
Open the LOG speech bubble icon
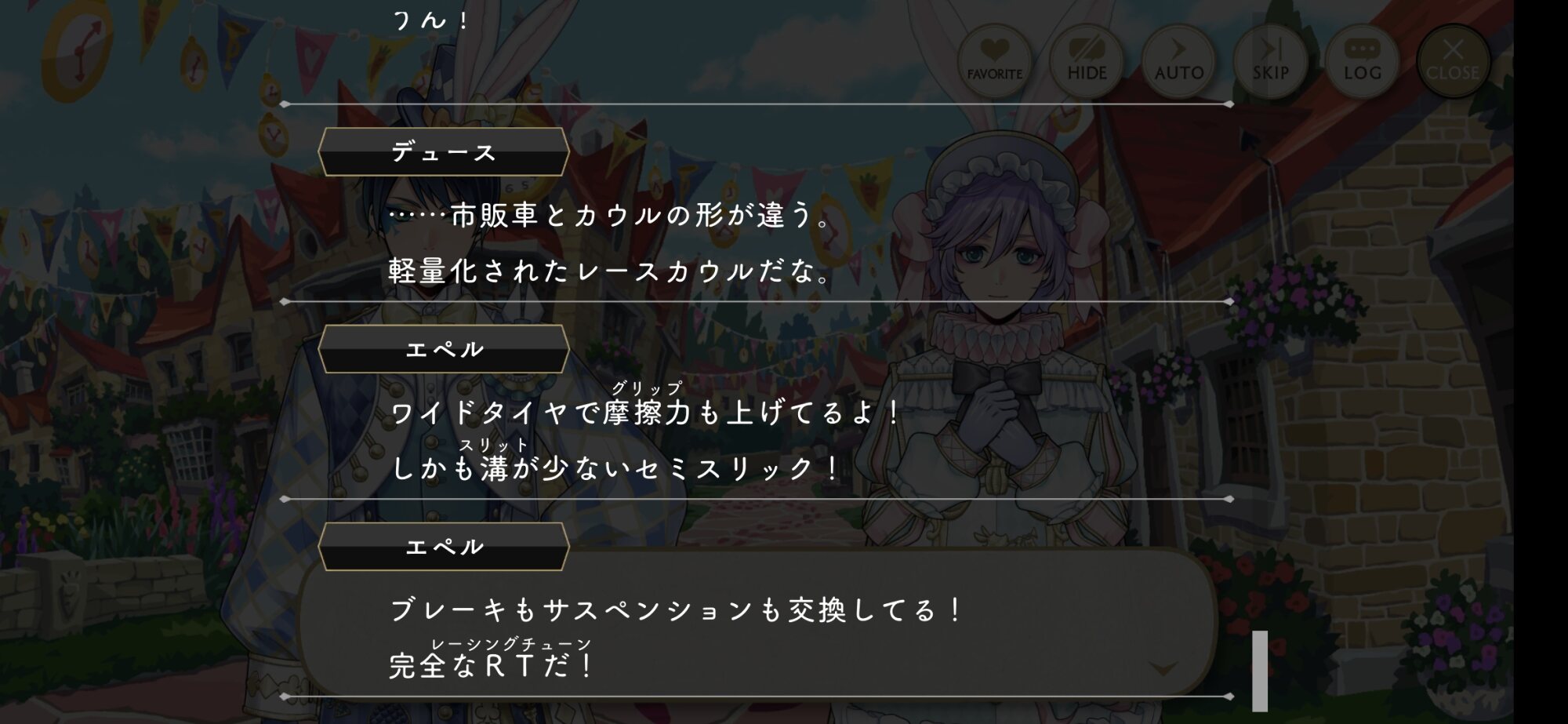click(x=1362, y=60)
